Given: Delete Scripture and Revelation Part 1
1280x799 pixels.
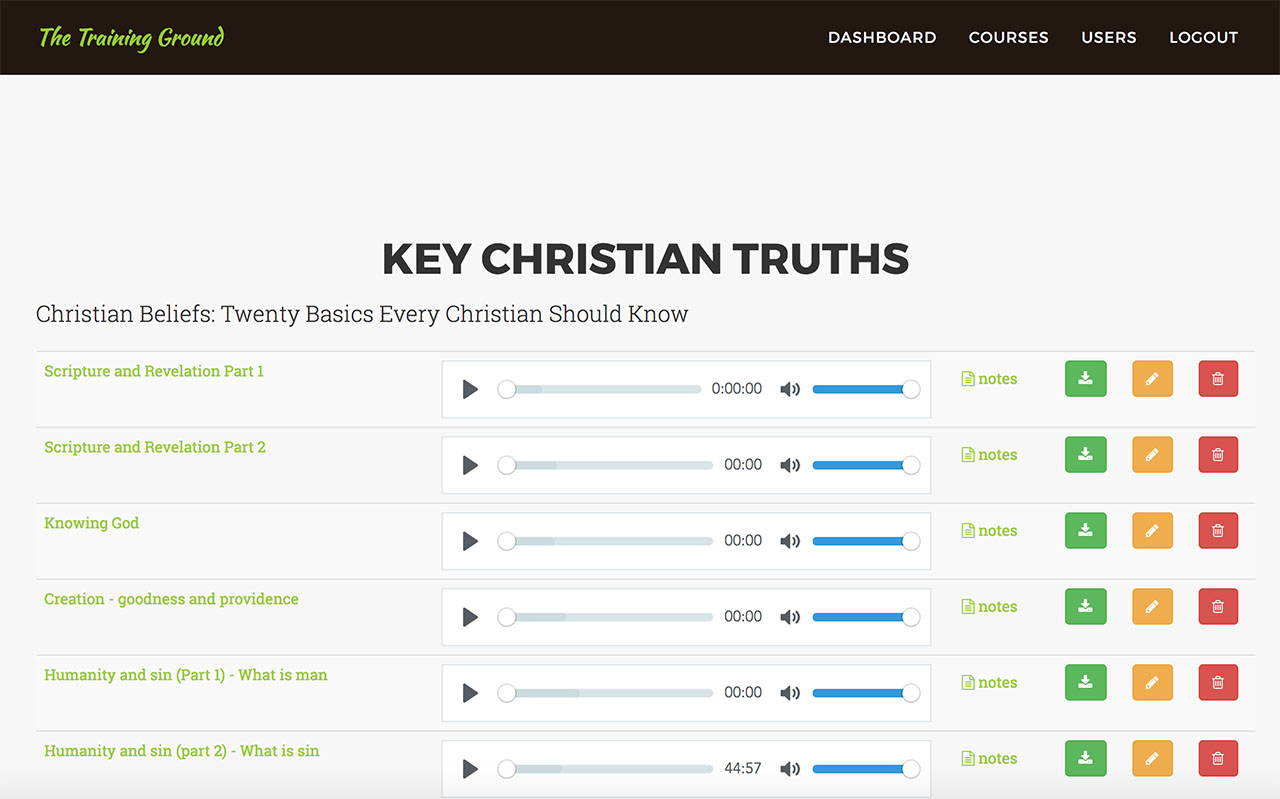Looking at the screenshot, I should (1218, 379).
